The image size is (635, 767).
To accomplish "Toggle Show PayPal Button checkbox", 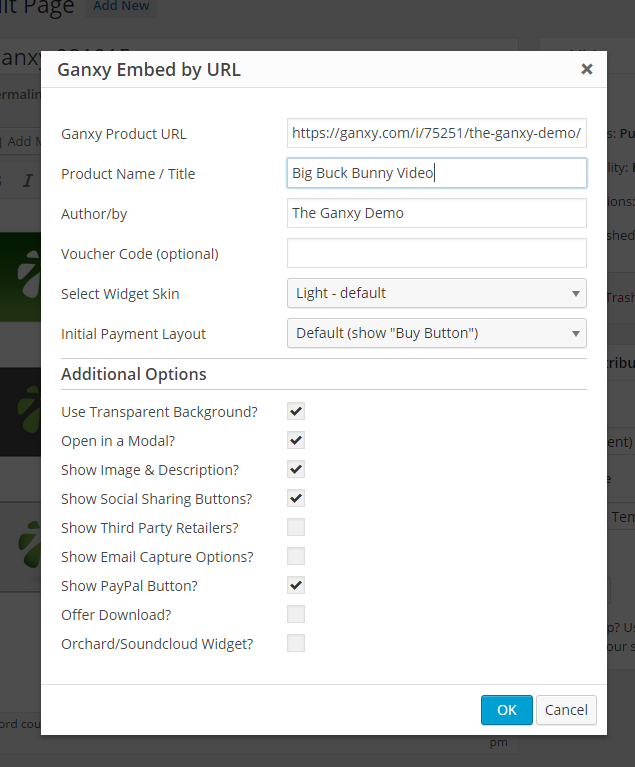I will [x=296, y=585].
